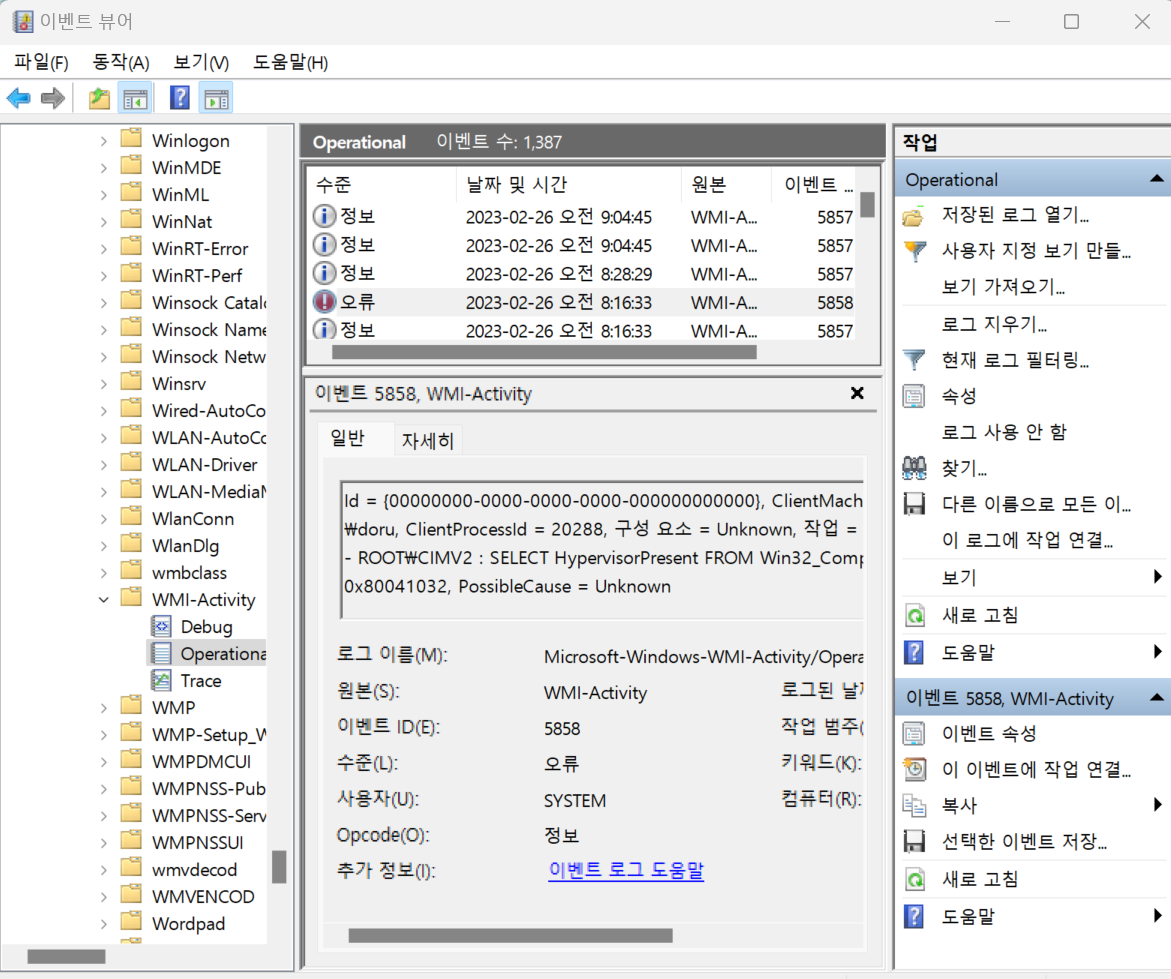This screenshot has width=1171, height=979.
Task: Select the WMPNSSUI tree item
Action: click(x=197, y=842)
